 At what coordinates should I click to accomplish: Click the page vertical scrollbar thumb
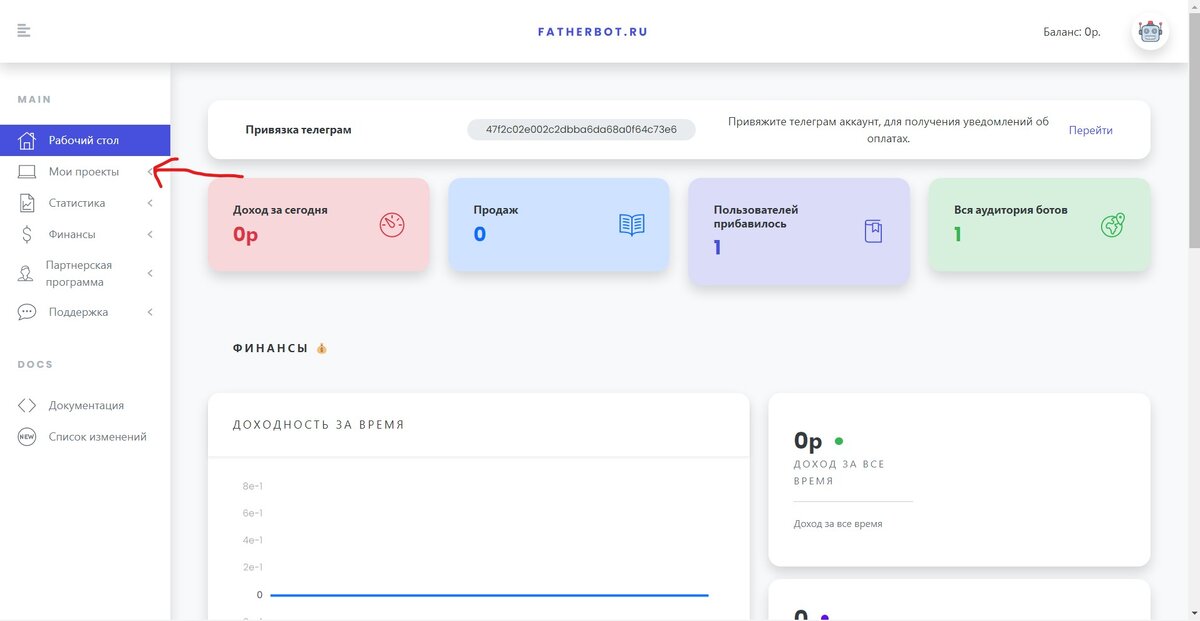pyautogui.click(x=1192, y=130)
